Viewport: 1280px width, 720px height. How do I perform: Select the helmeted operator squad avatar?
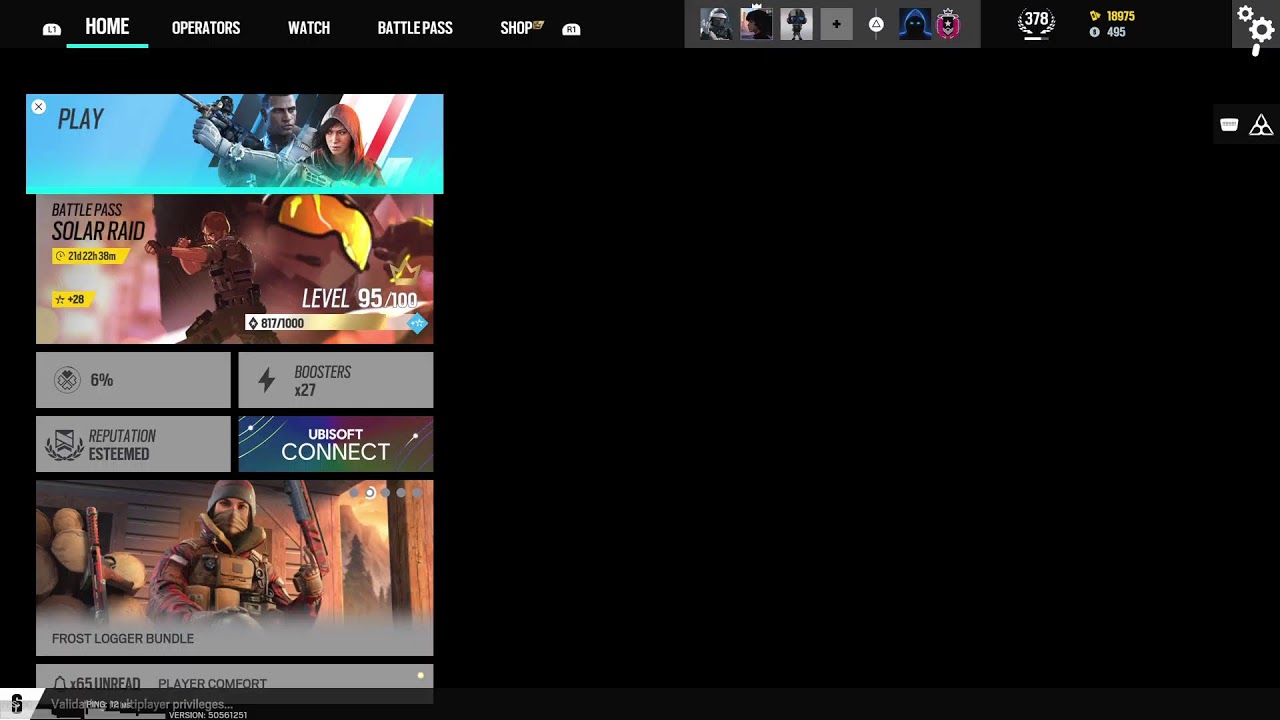pos(716,24)
